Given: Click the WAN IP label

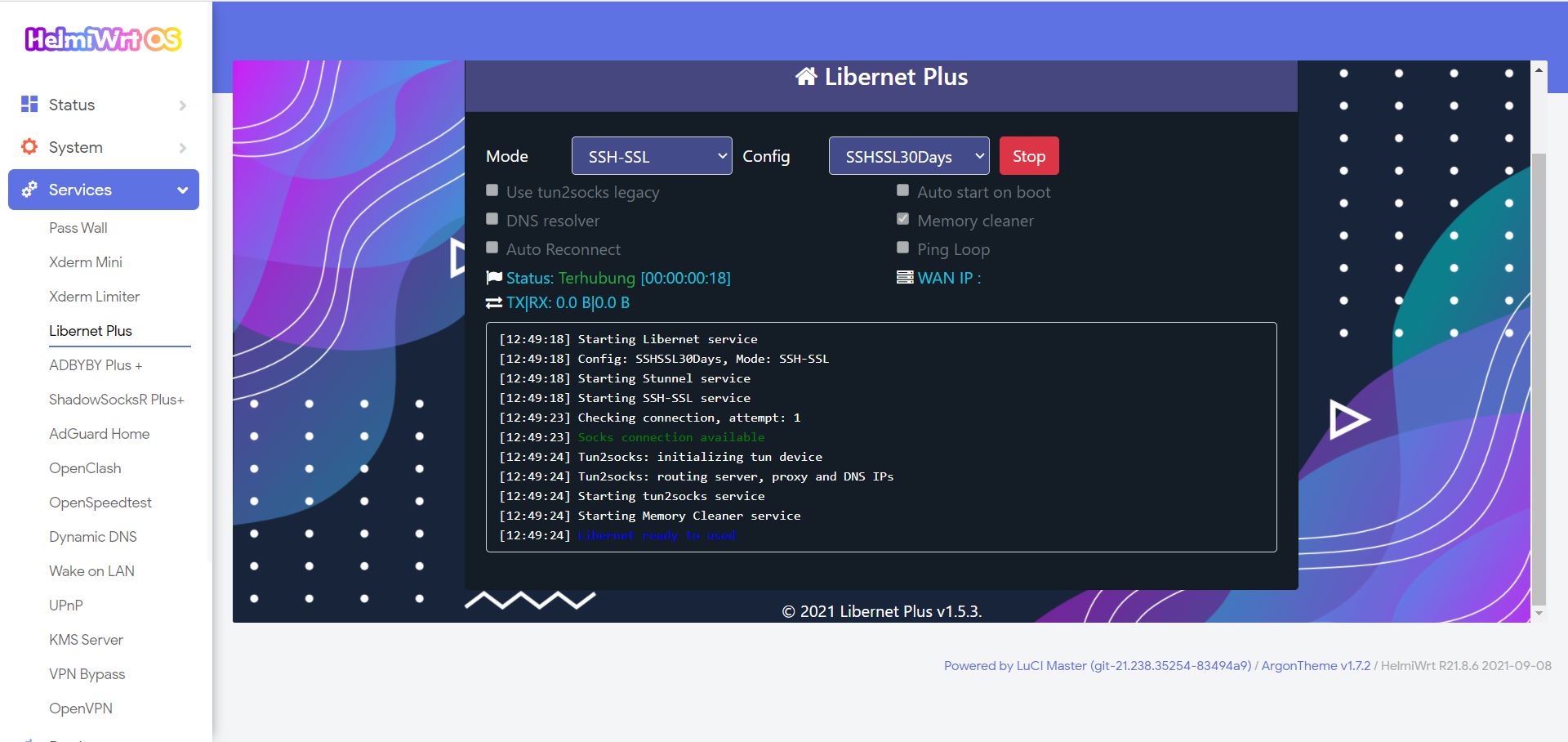Looking at the screenshot, I should [x=949, y=278].
